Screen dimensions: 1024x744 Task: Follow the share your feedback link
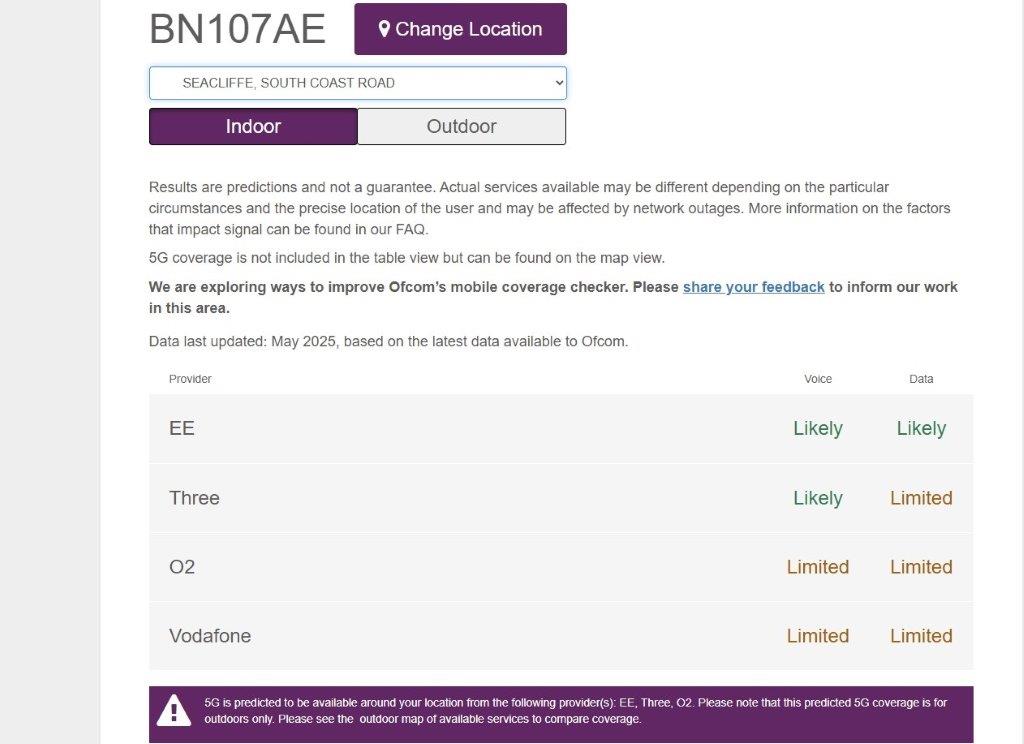(754, 287)
